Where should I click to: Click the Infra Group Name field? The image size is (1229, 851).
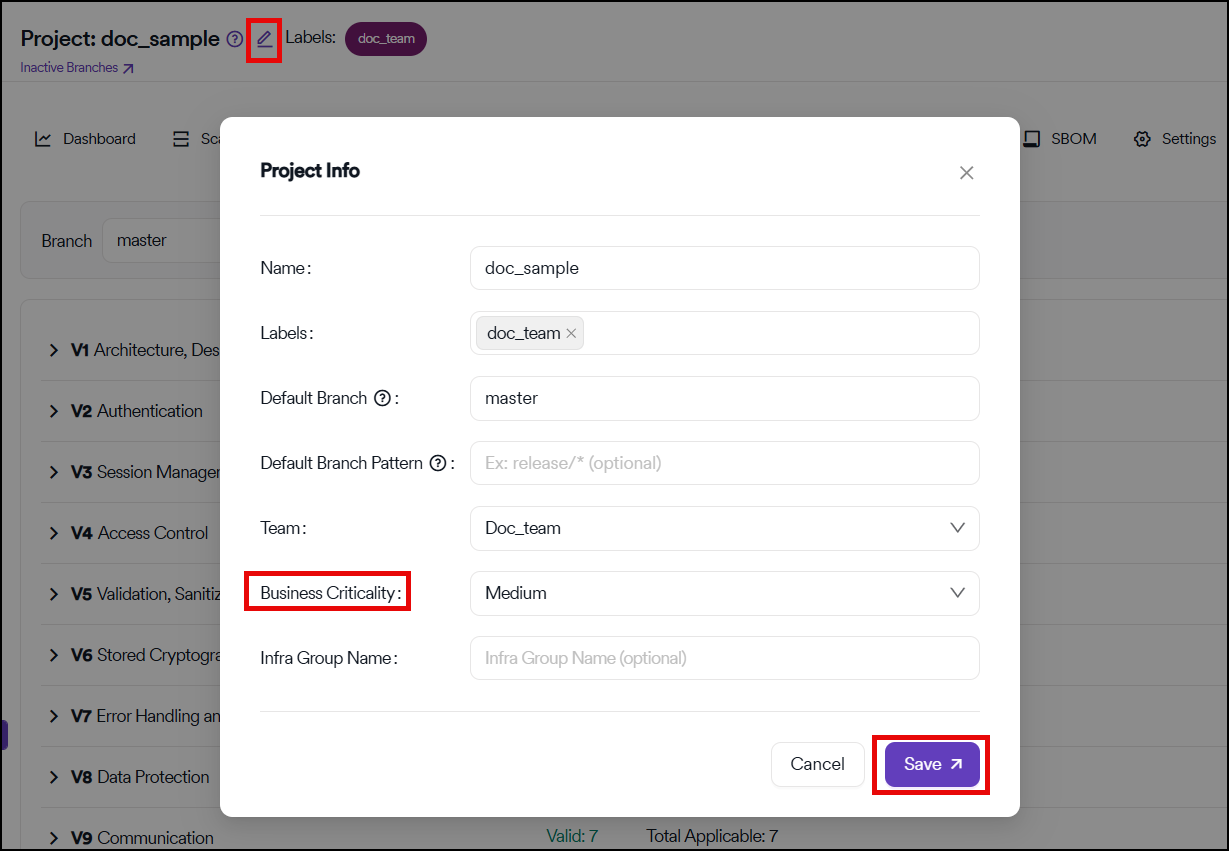pyautogui.click(x=724, y=658)
